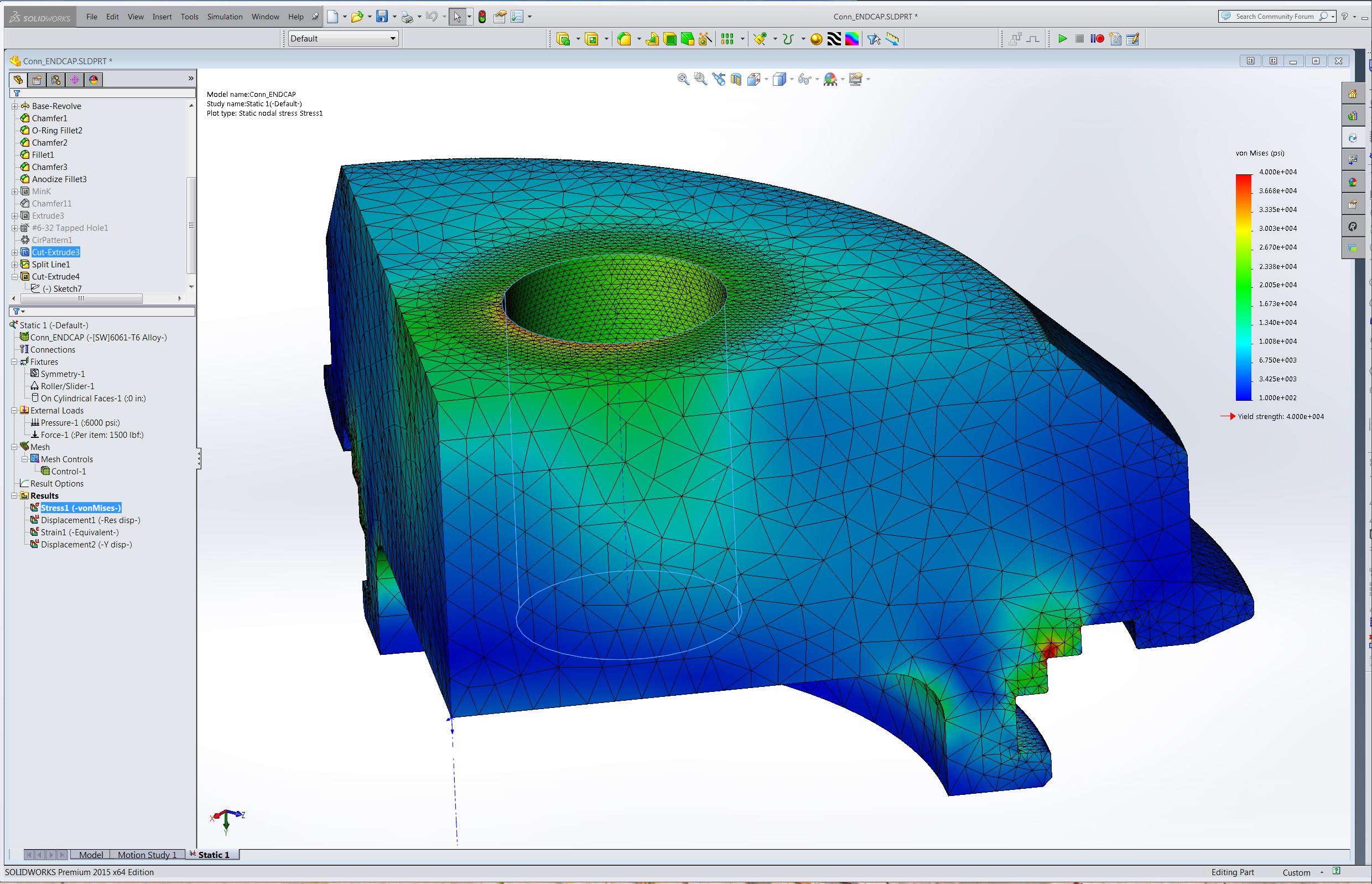The width and height of the screenshot is (1372, 884).
Task: Open the Default configuration dropdown
Action: (343, 38)
